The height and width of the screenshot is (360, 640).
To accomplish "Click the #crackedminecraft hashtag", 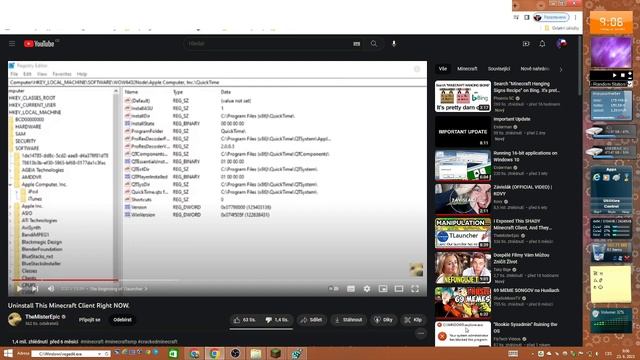I will tap(158, 341).
